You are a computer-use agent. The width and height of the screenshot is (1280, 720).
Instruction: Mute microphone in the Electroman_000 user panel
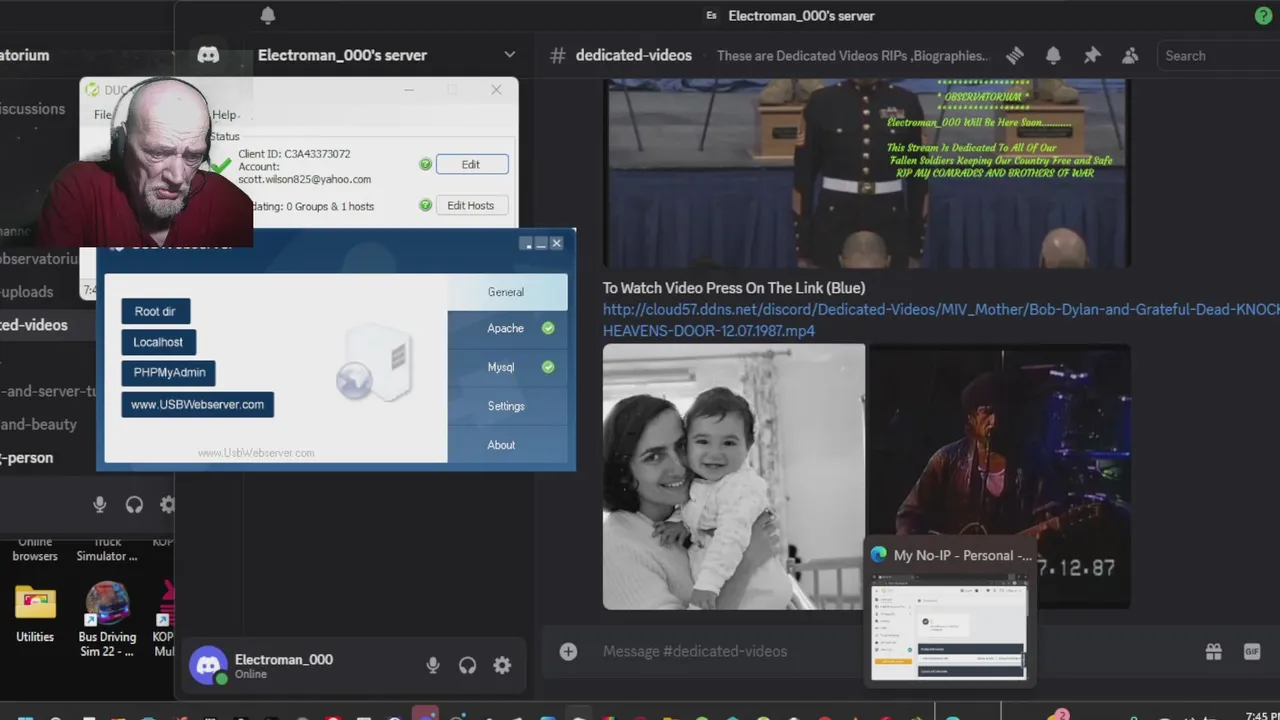point(433,665)
